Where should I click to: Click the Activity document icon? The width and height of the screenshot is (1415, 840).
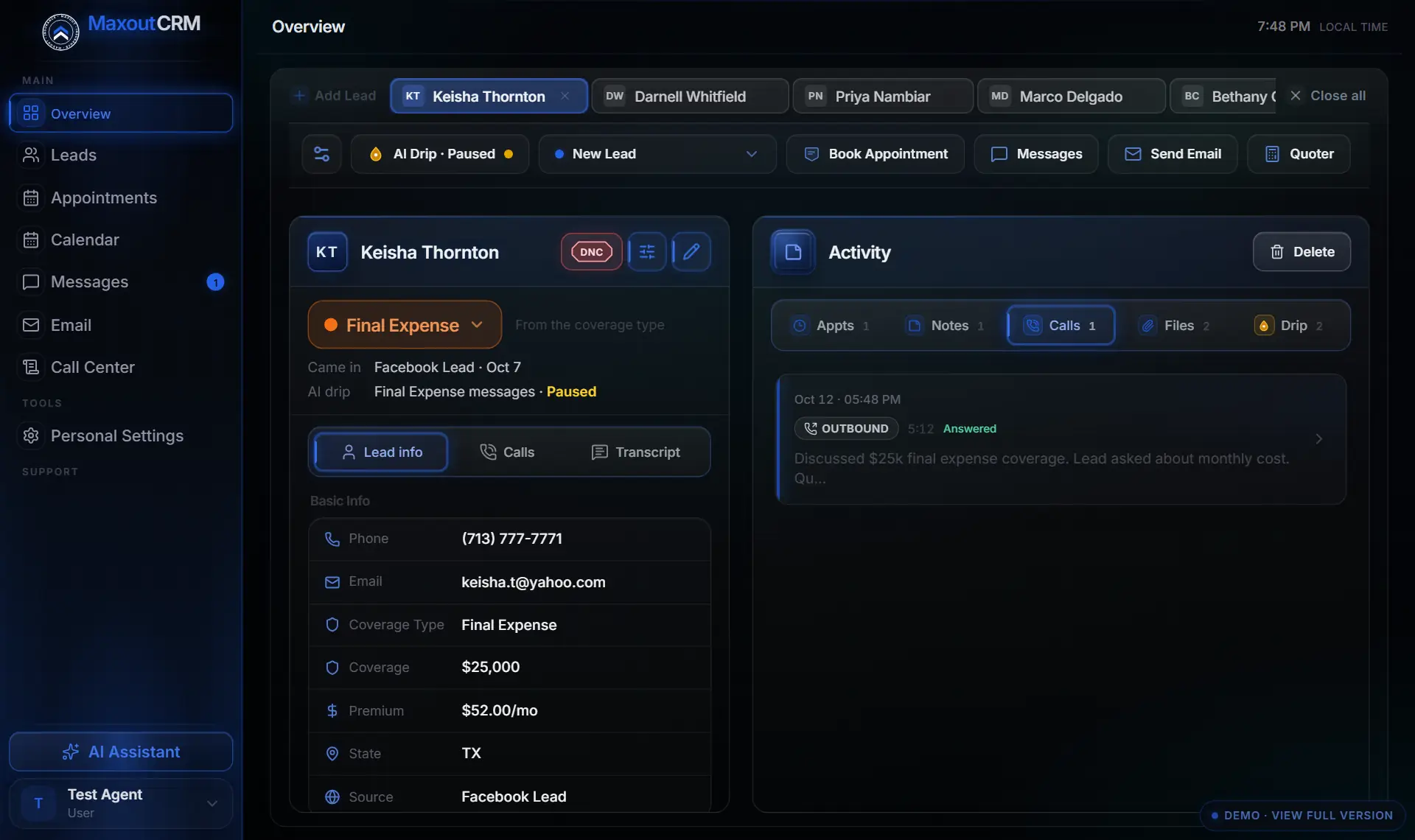click(793, 252)
